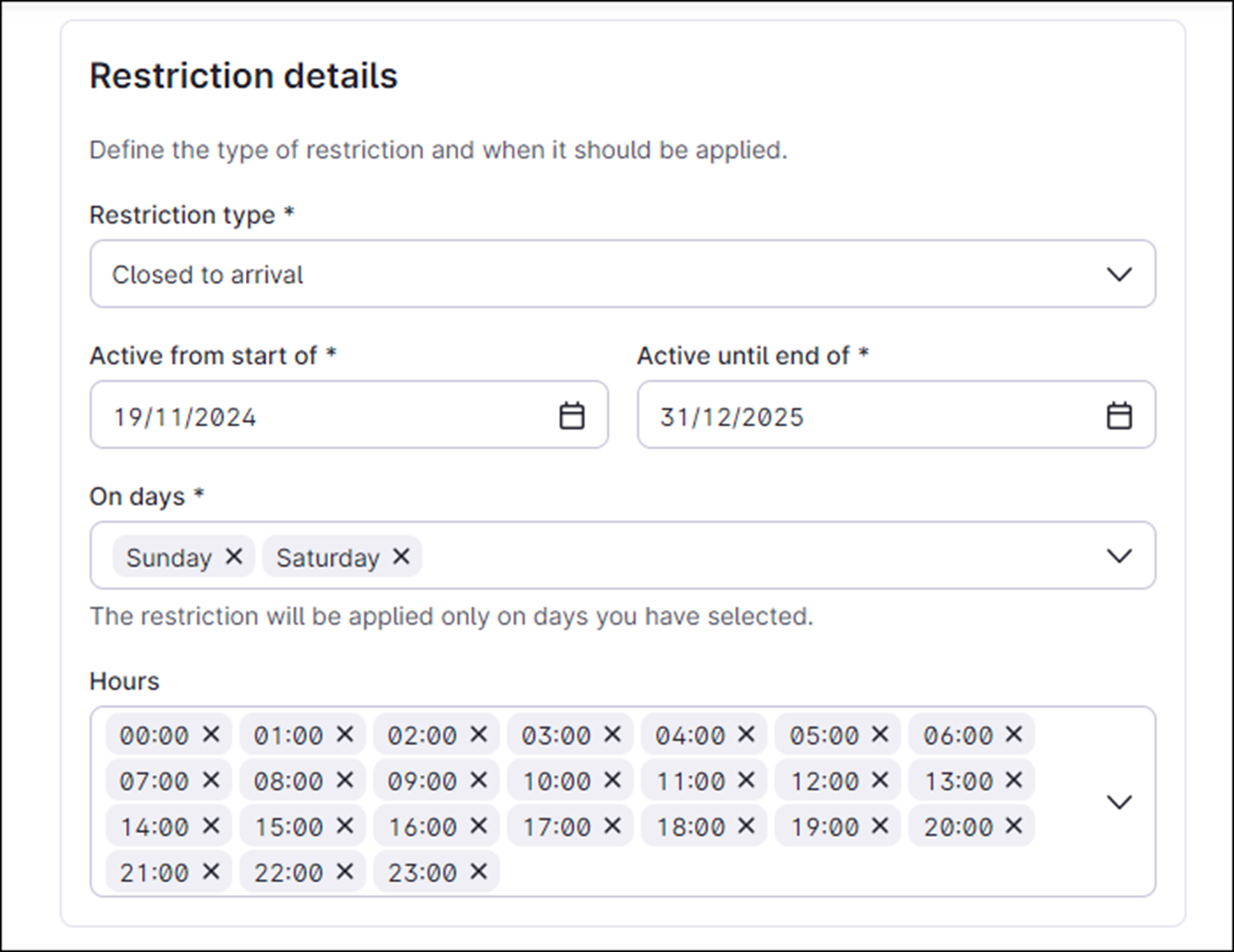Remove Sunday from selected days
The height and width of the screenshot is (952, 1234).
point(234,556)
